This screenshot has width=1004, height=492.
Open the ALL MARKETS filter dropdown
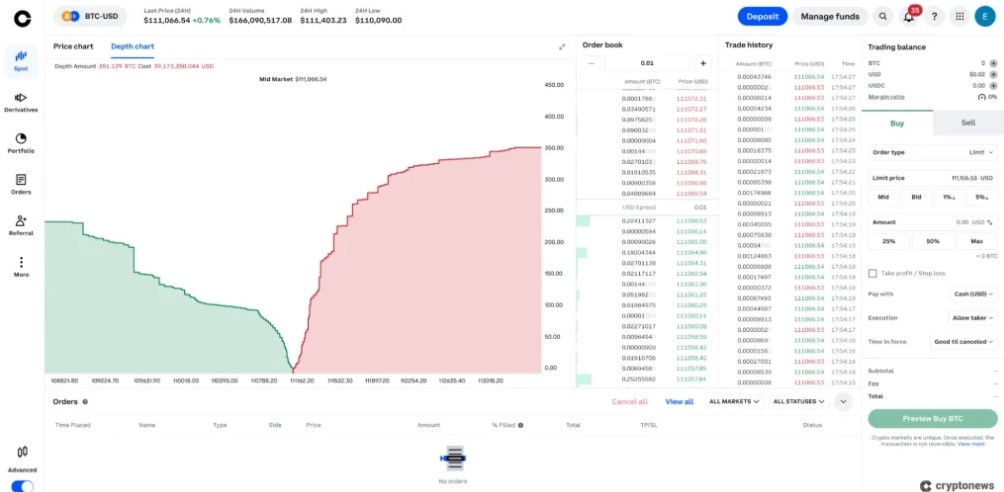pyautogui.click(x=734, y=402)
